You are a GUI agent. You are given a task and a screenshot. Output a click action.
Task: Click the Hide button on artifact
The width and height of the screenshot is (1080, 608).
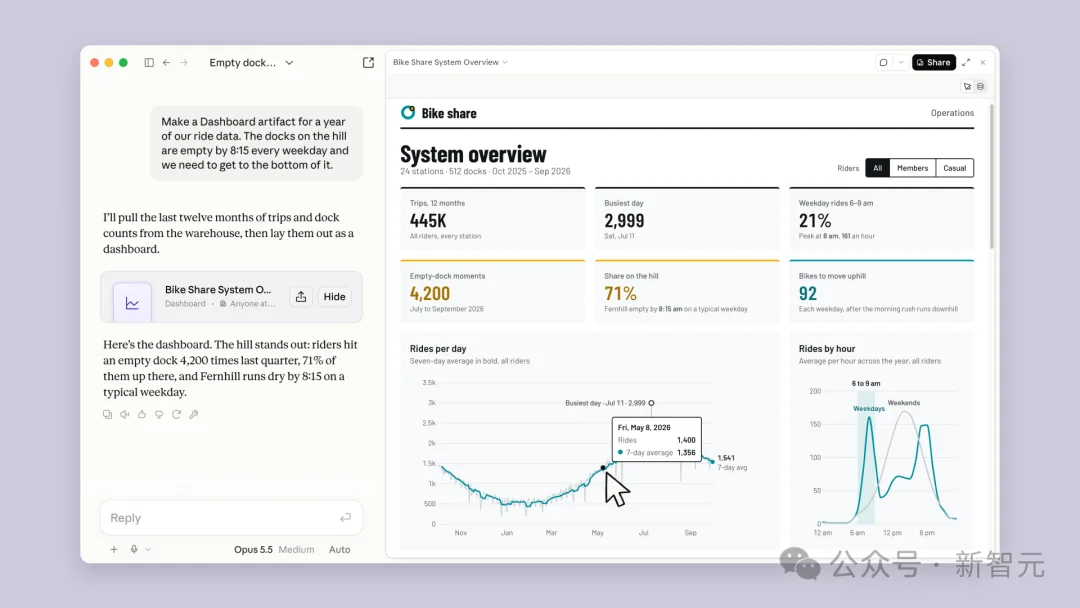coord(335,297)
